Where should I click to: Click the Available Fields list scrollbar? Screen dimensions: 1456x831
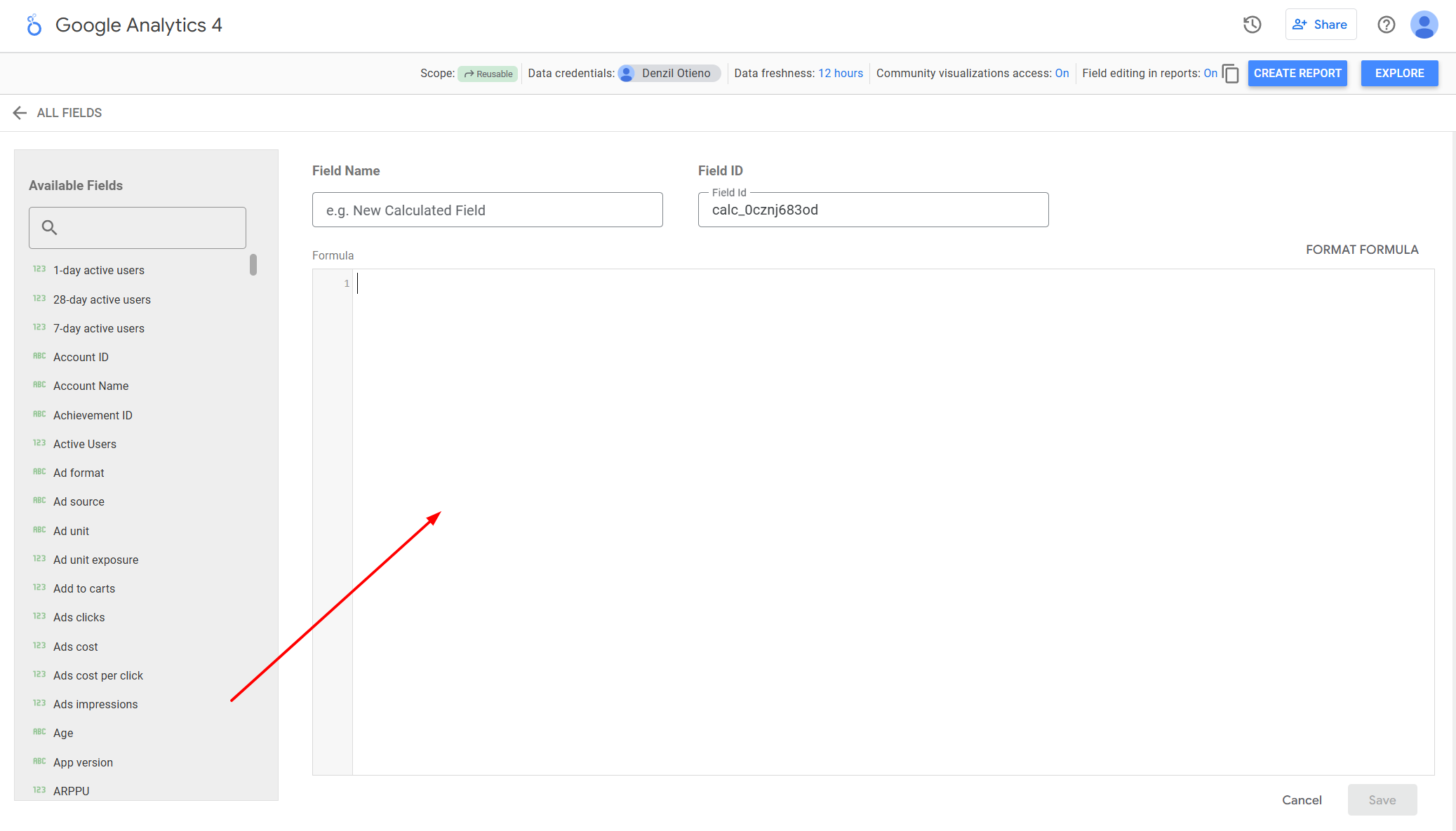click(x=253, y=265)
